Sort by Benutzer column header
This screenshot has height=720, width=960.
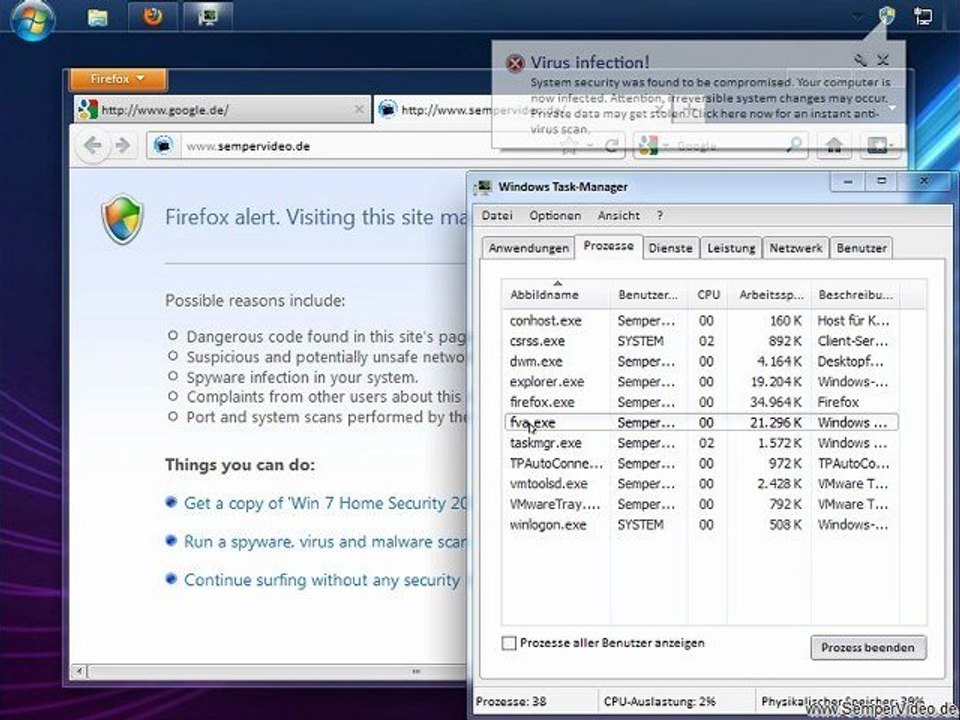(x=649, y=294)
